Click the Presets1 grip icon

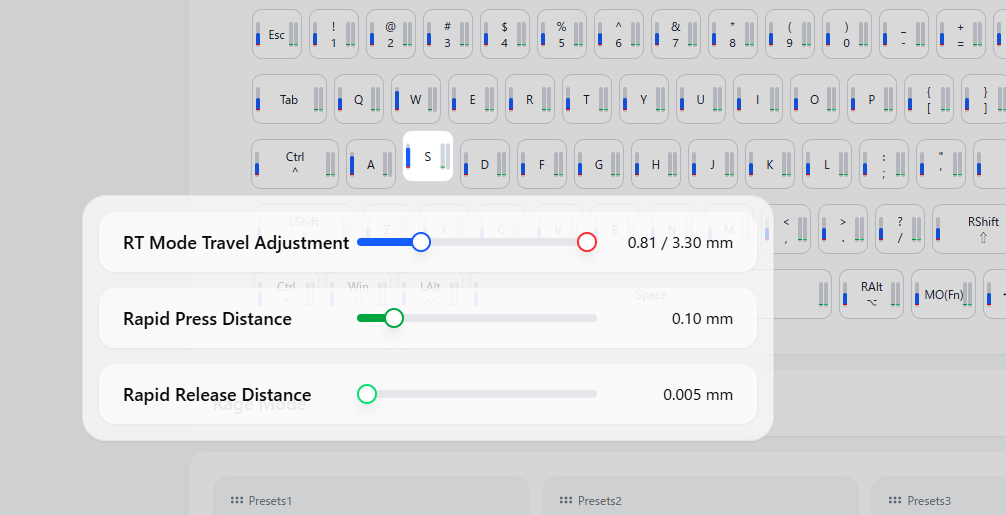(x=237, y=500)
